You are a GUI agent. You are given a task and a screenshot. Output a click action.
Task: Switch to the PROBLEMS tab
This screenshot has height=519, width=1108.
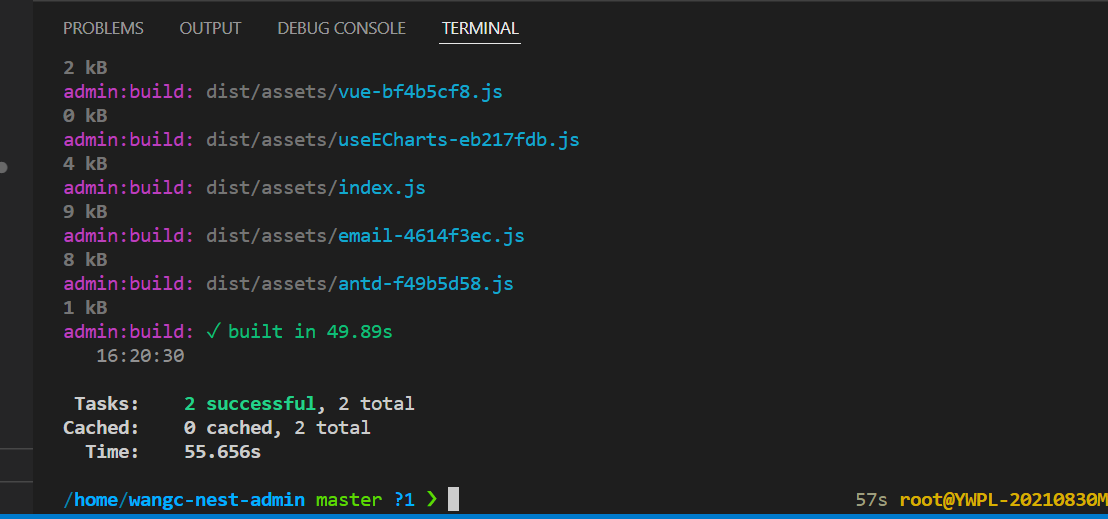103,28
